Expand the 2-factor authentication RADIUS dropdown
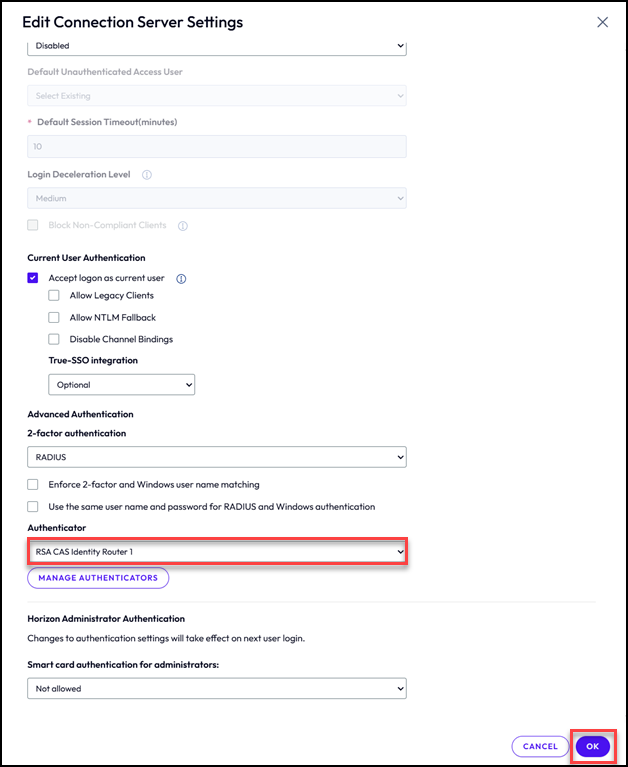 [216, 457]
